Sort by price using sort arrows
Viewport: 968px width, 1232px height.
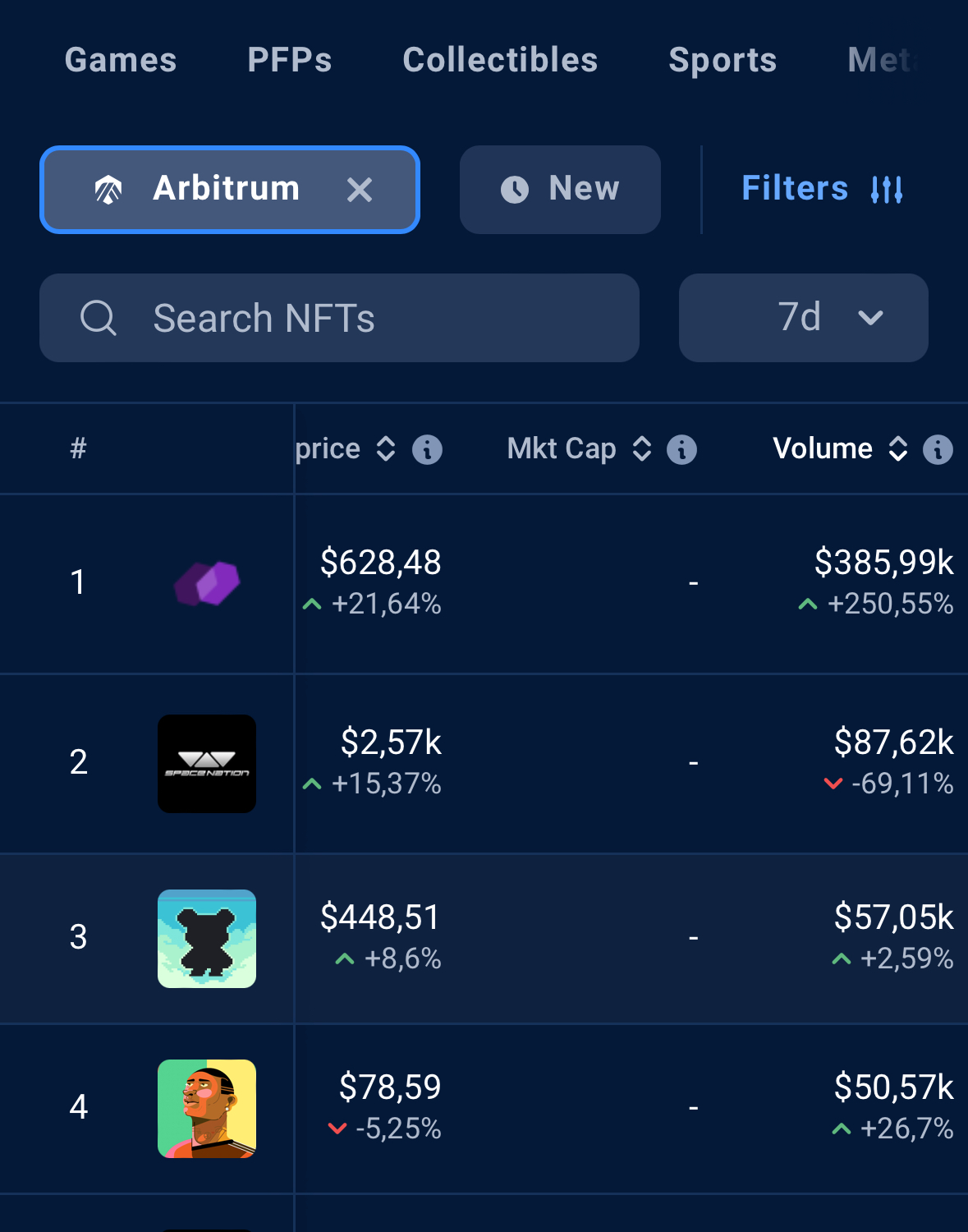386,448
